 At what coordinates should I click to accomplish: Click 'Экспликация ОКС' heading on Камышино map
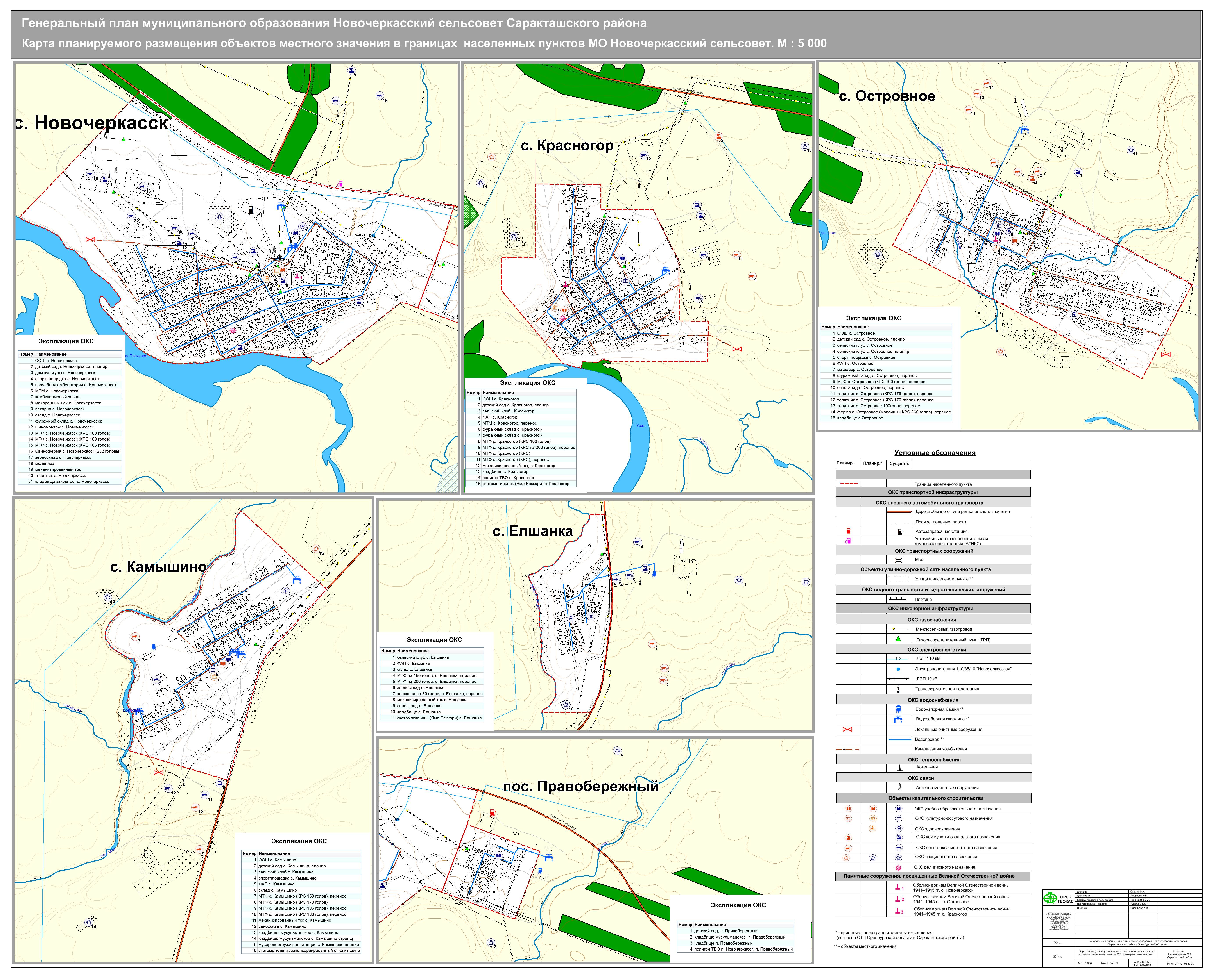pos(299,841)
